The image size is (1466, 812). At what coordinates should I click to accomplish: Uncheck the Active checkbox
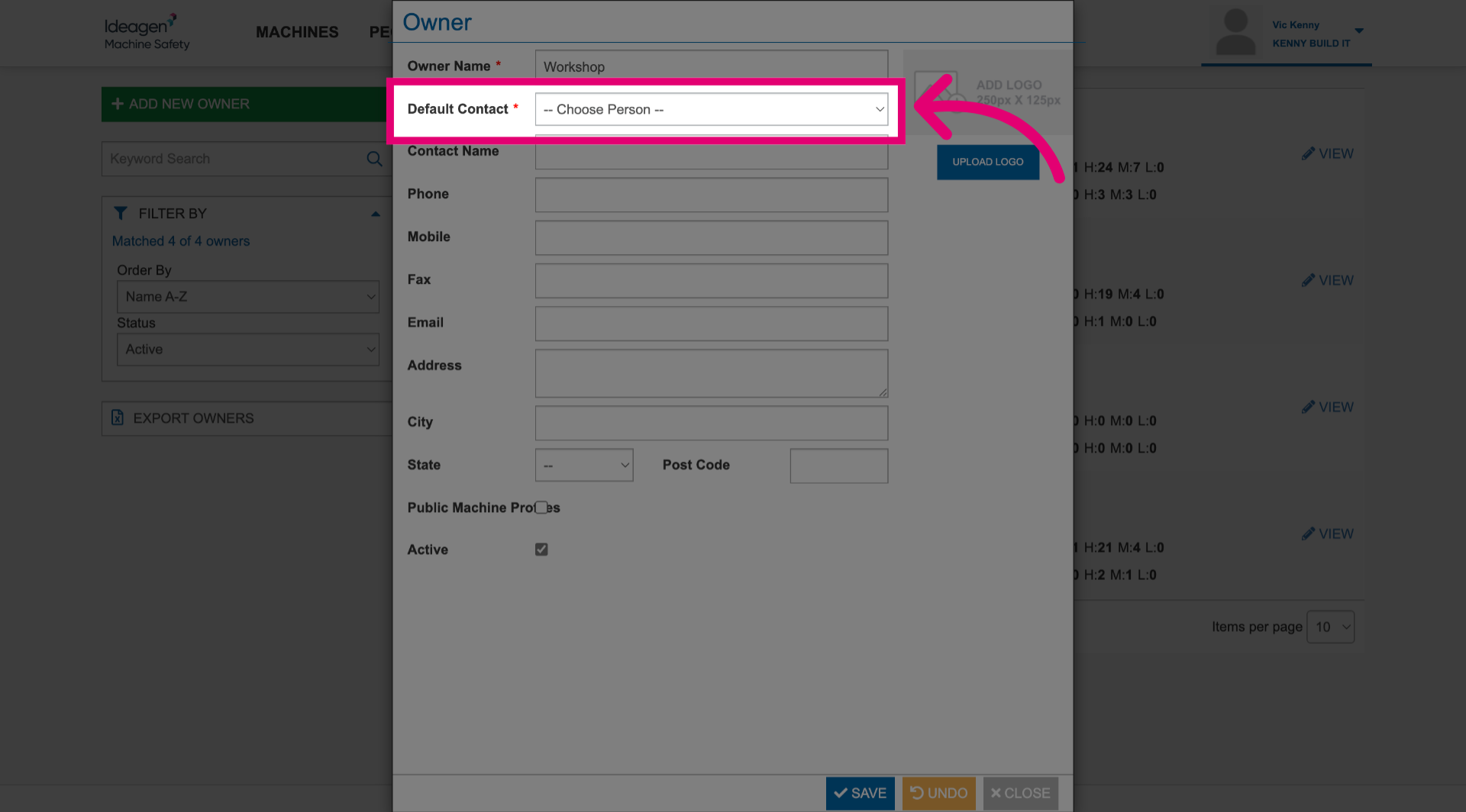point(541,549)
